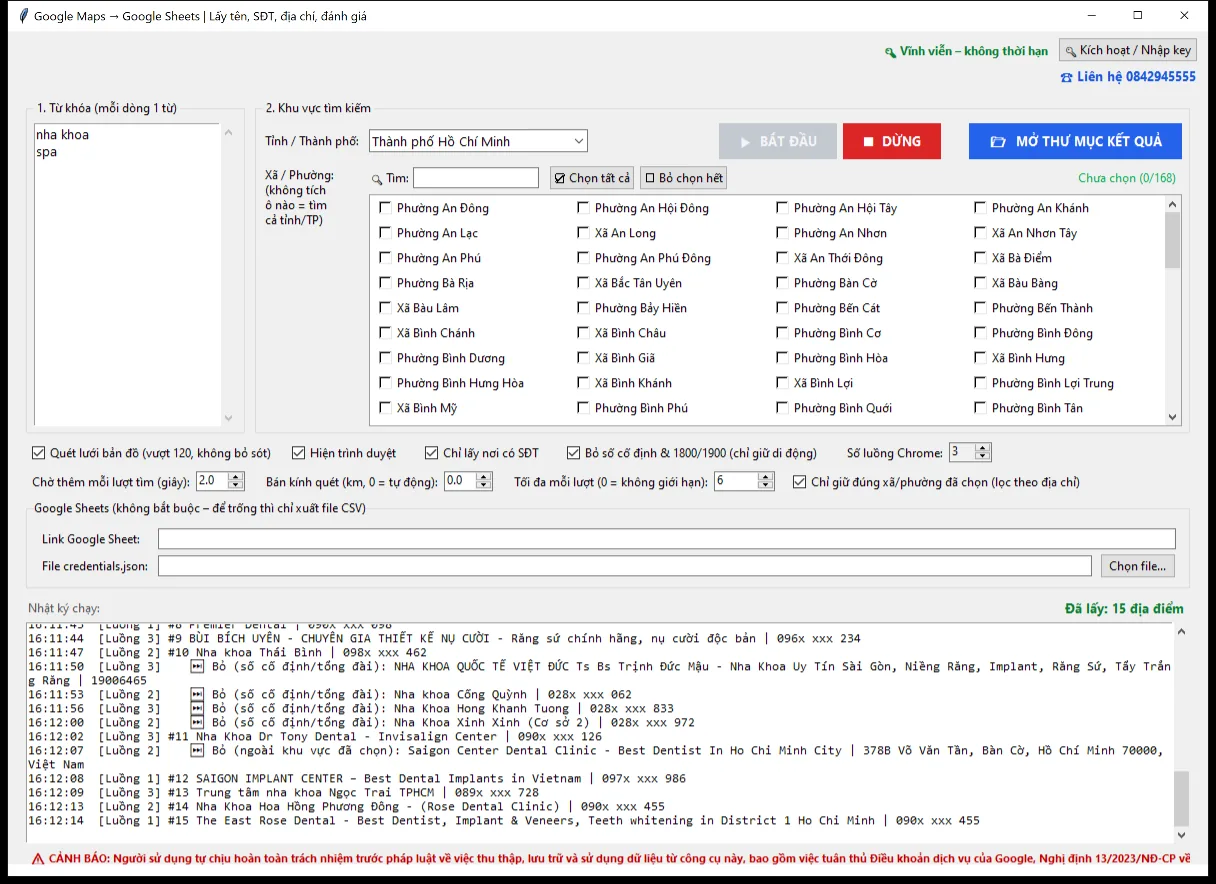The width and height of the screenshot is (1216, 884).
Task: Click the BẮT ĐẦU start button
Action: [x=778, y=141]
